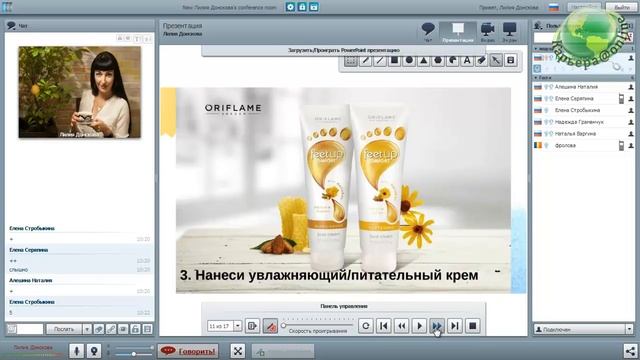This screenshot has height=360, width=640.
Task: Click the chat message input field
Action: point(30,329)
